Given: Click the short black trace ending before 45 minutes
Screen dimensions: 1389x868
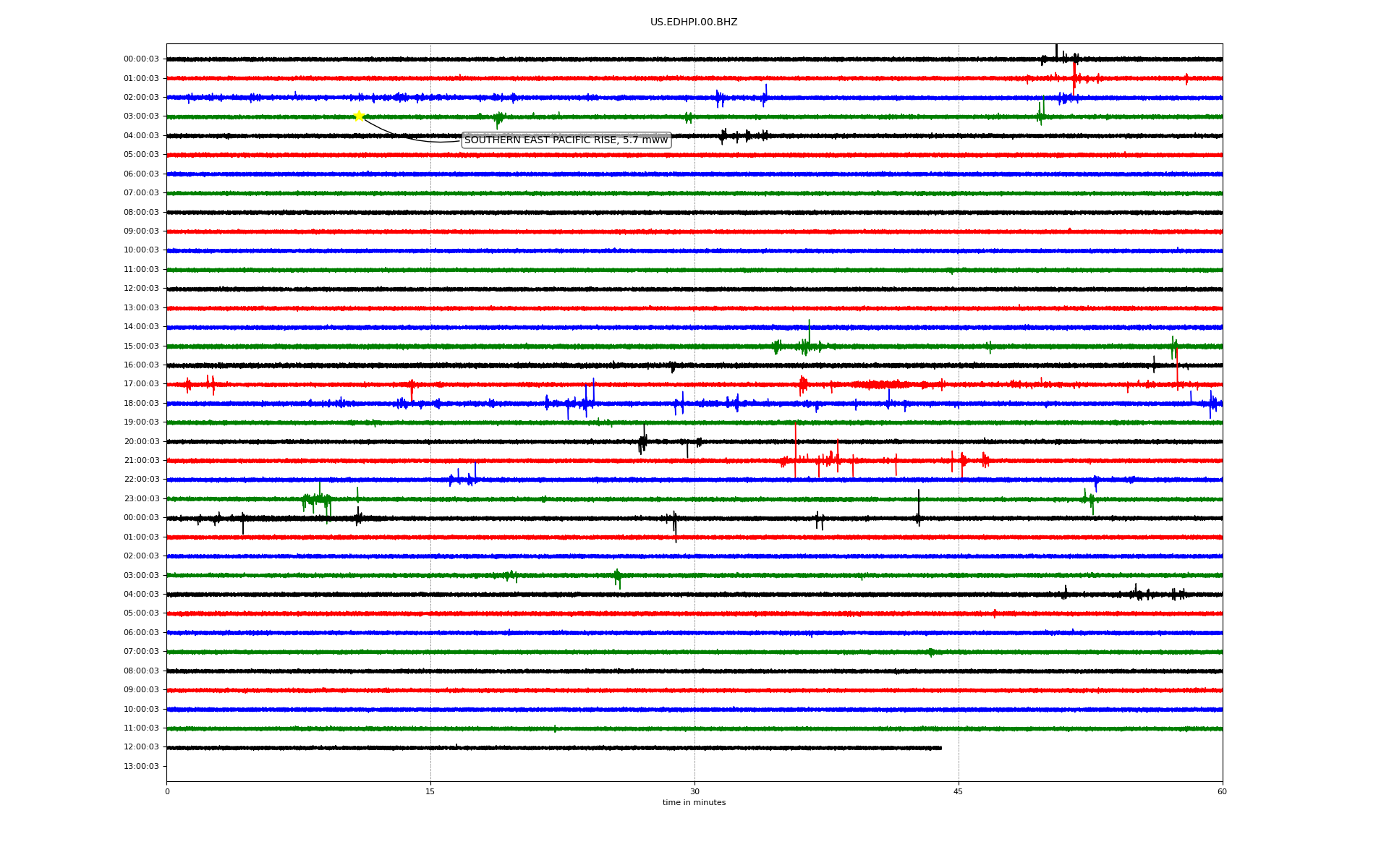Looking at the screenshot, I should click(x=554, y=748).
